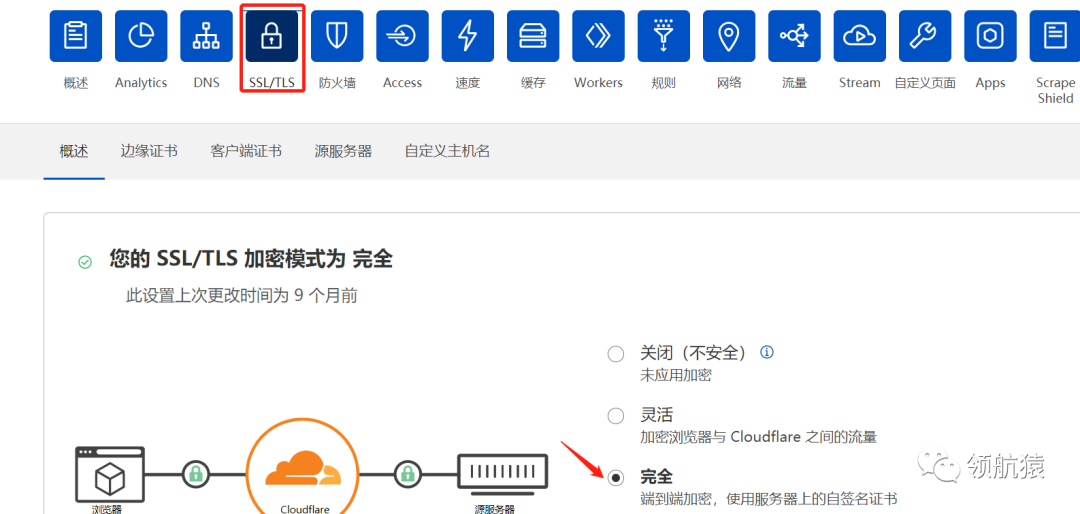Switch to the 概述 sub-tab
1080x514 pixels.
[74, 151]
